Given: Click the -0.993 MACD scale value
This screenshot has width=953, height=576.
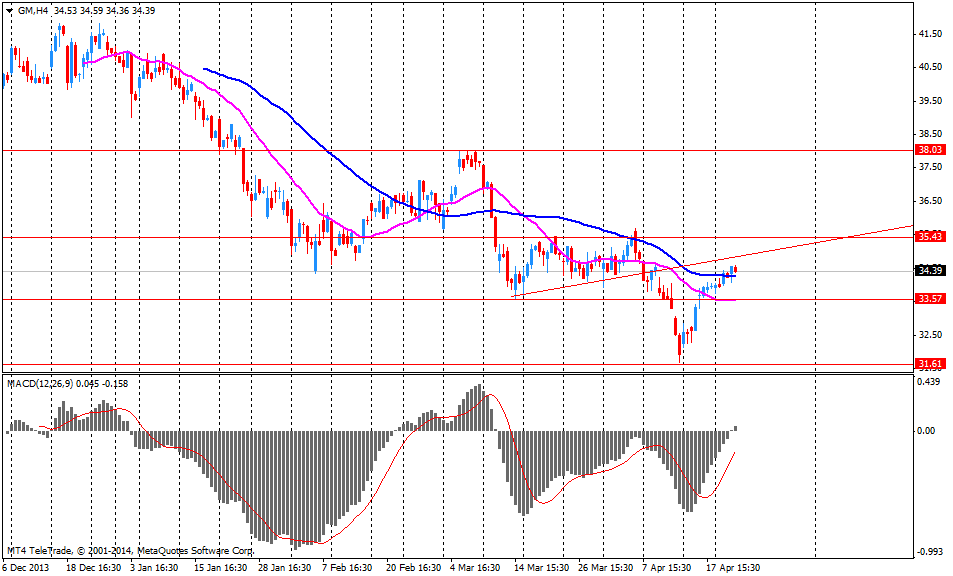Looking at the screenshot, I should click(929, 551).
